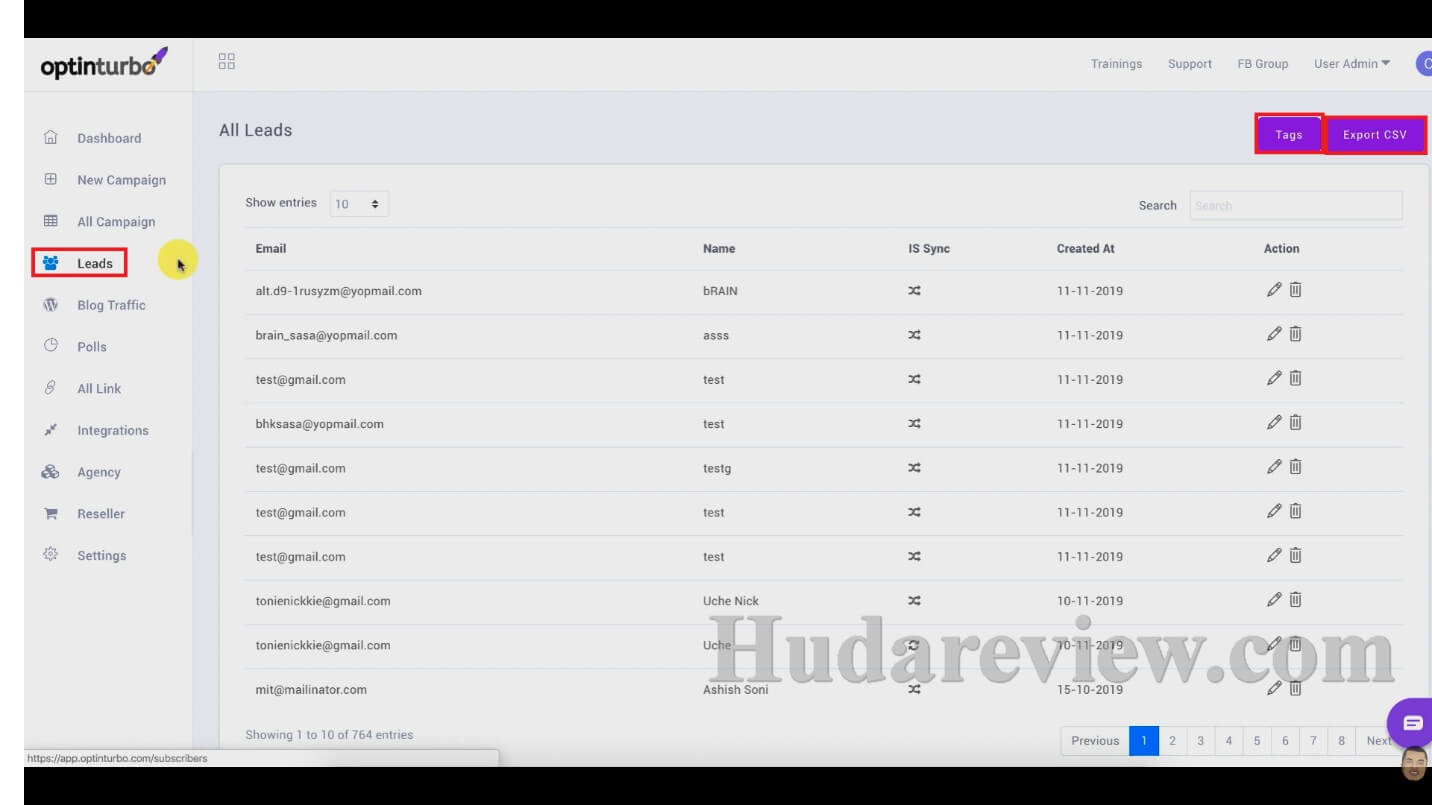Edit lead bhksasa@yopmail.com with pencil icon
The image size is (1432, 805).
click(x=1274, y=422)
